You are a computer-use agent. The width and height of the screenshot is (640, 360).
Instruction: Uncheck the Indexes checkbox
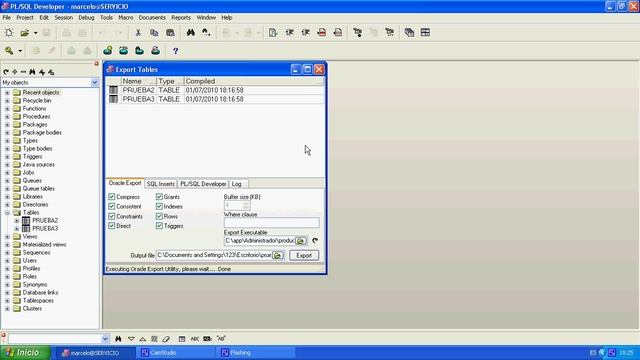[x=159, y=207]
